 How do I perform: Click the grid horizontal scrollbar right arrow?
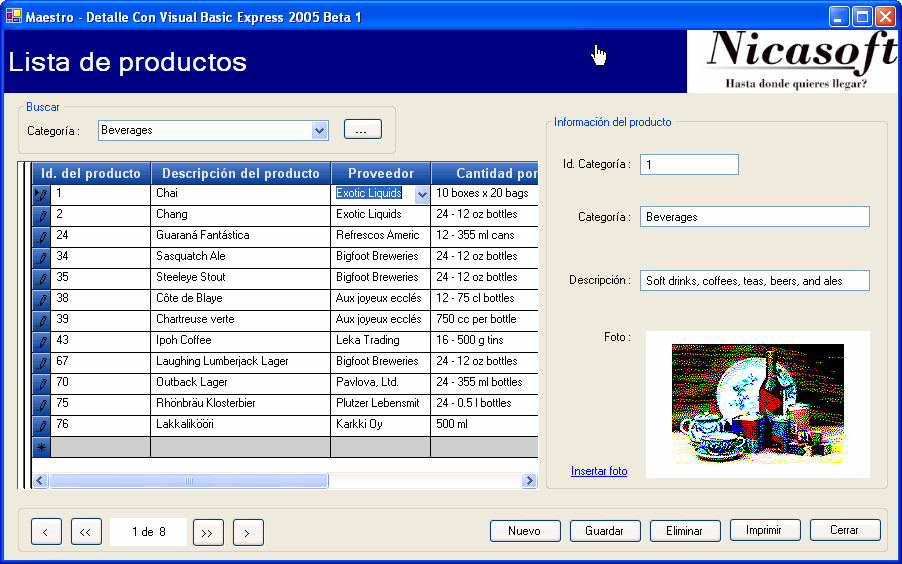pyautogui.click(x=529, y=481)
